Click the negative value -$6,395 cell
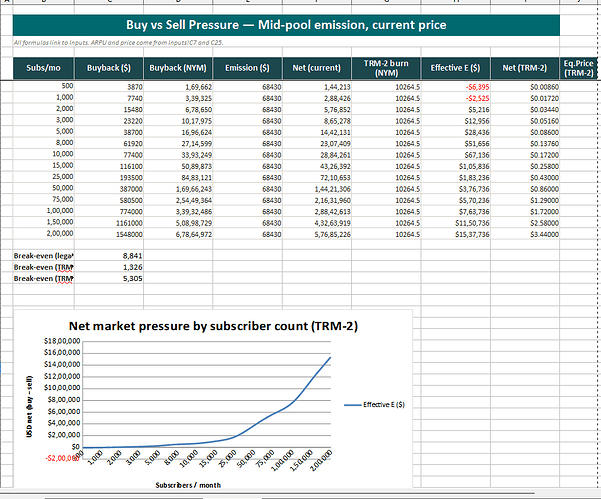 tap(455, 87)
